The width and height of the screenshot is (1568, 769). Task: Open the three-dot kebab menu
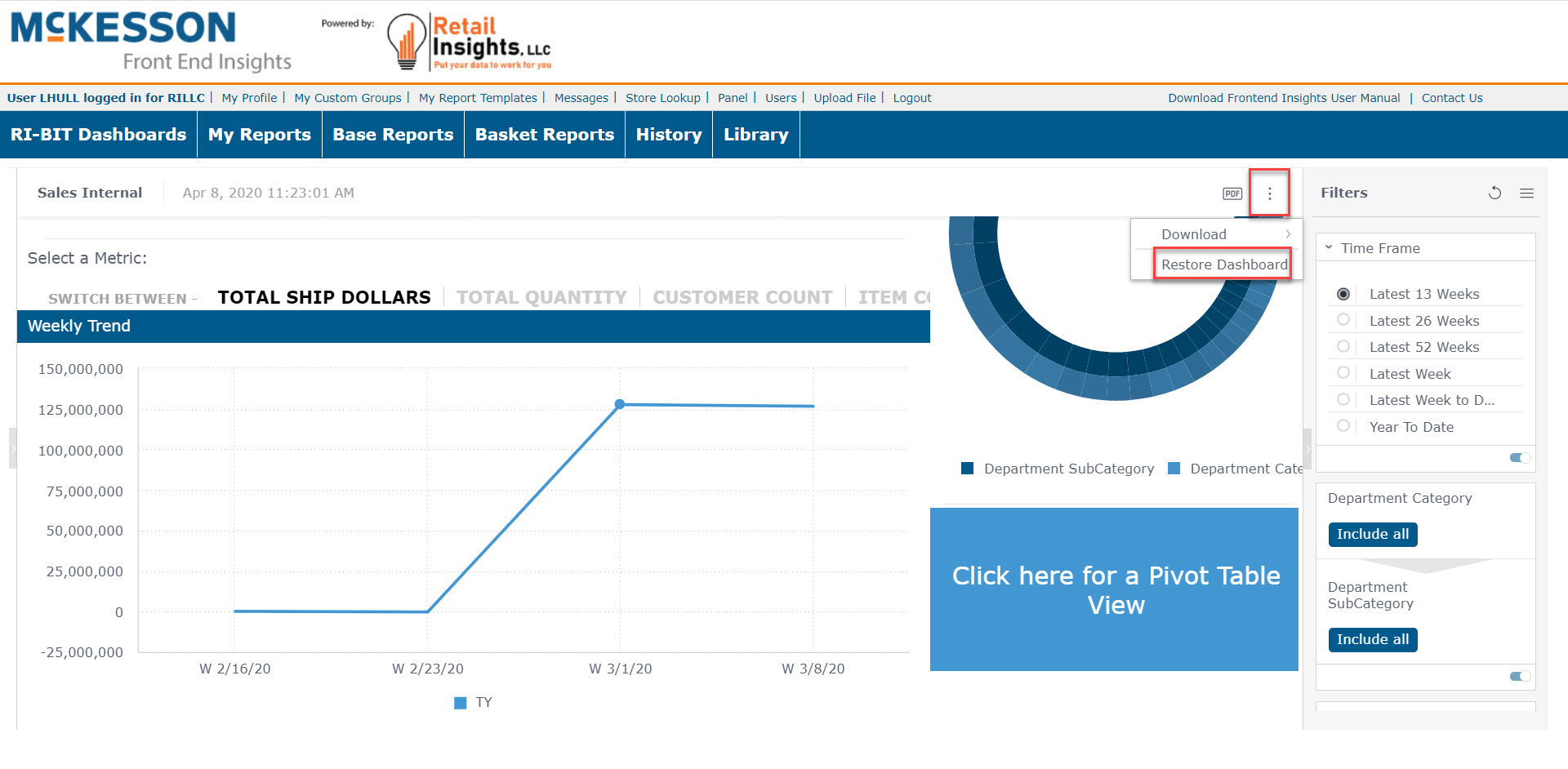coord(1269,193)
